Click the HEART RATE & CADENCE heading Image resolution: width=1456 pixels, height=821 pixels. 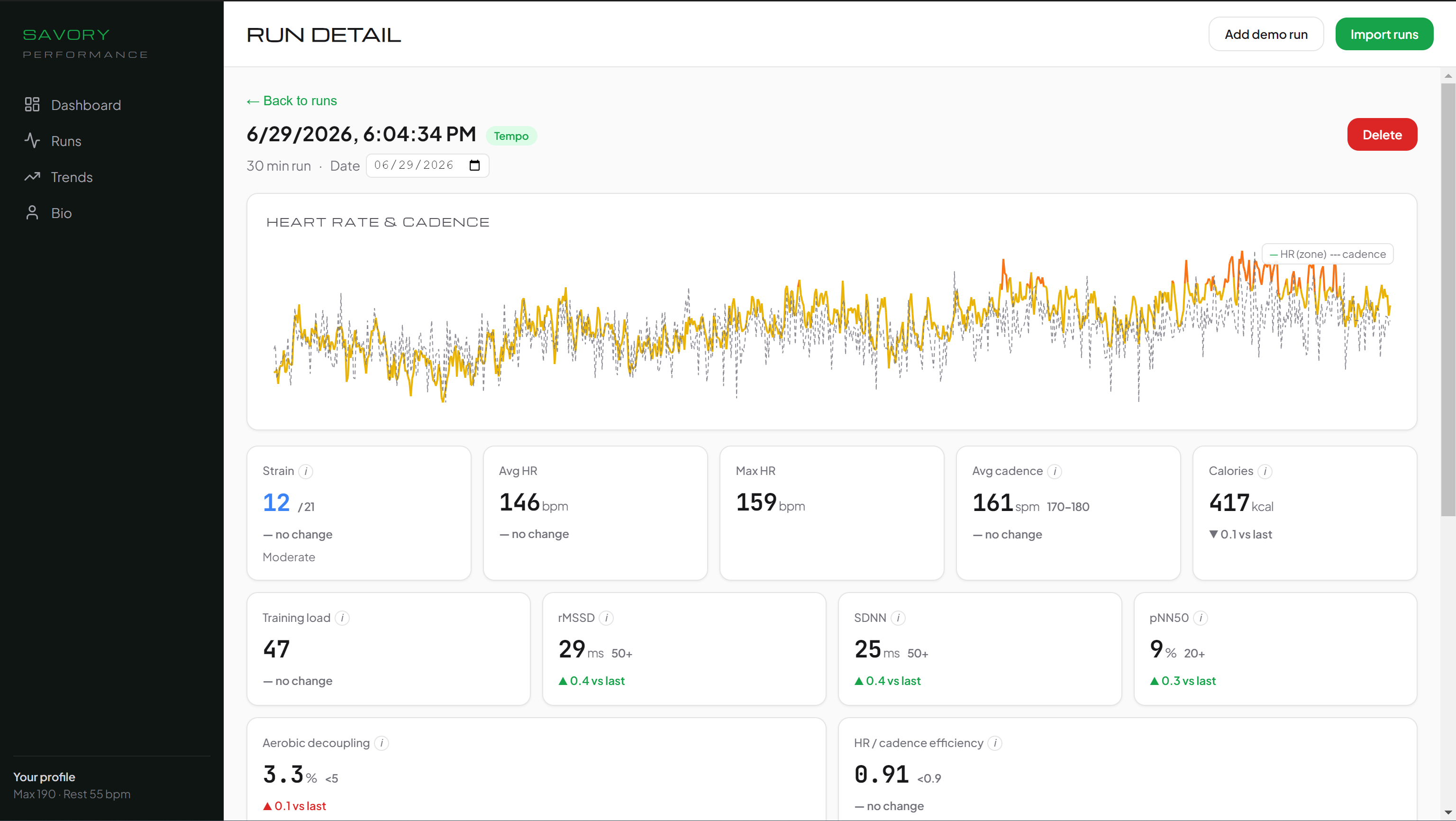click(378, 222)
